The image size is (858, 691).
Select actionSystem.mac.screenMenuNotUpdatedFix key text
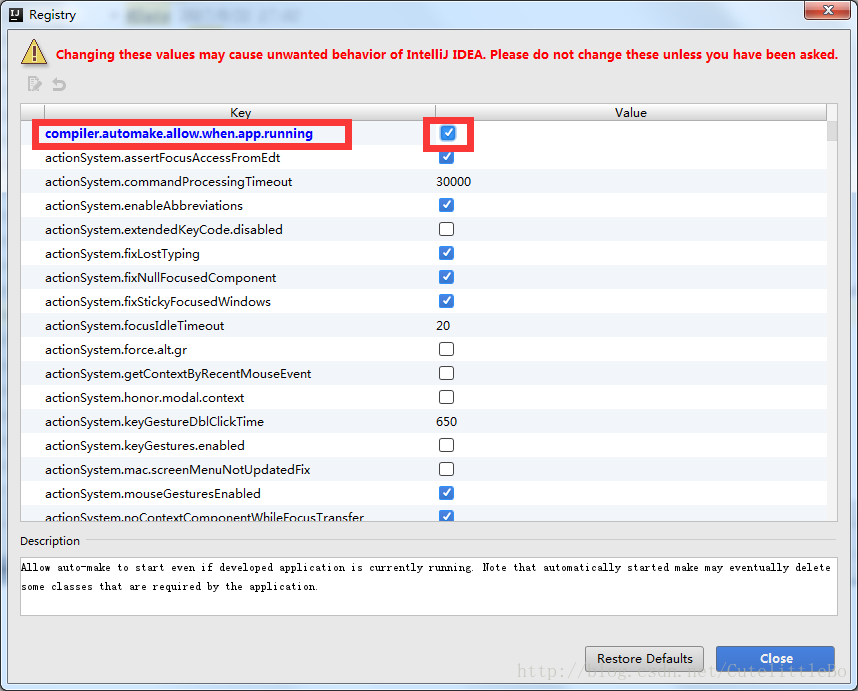177,470
